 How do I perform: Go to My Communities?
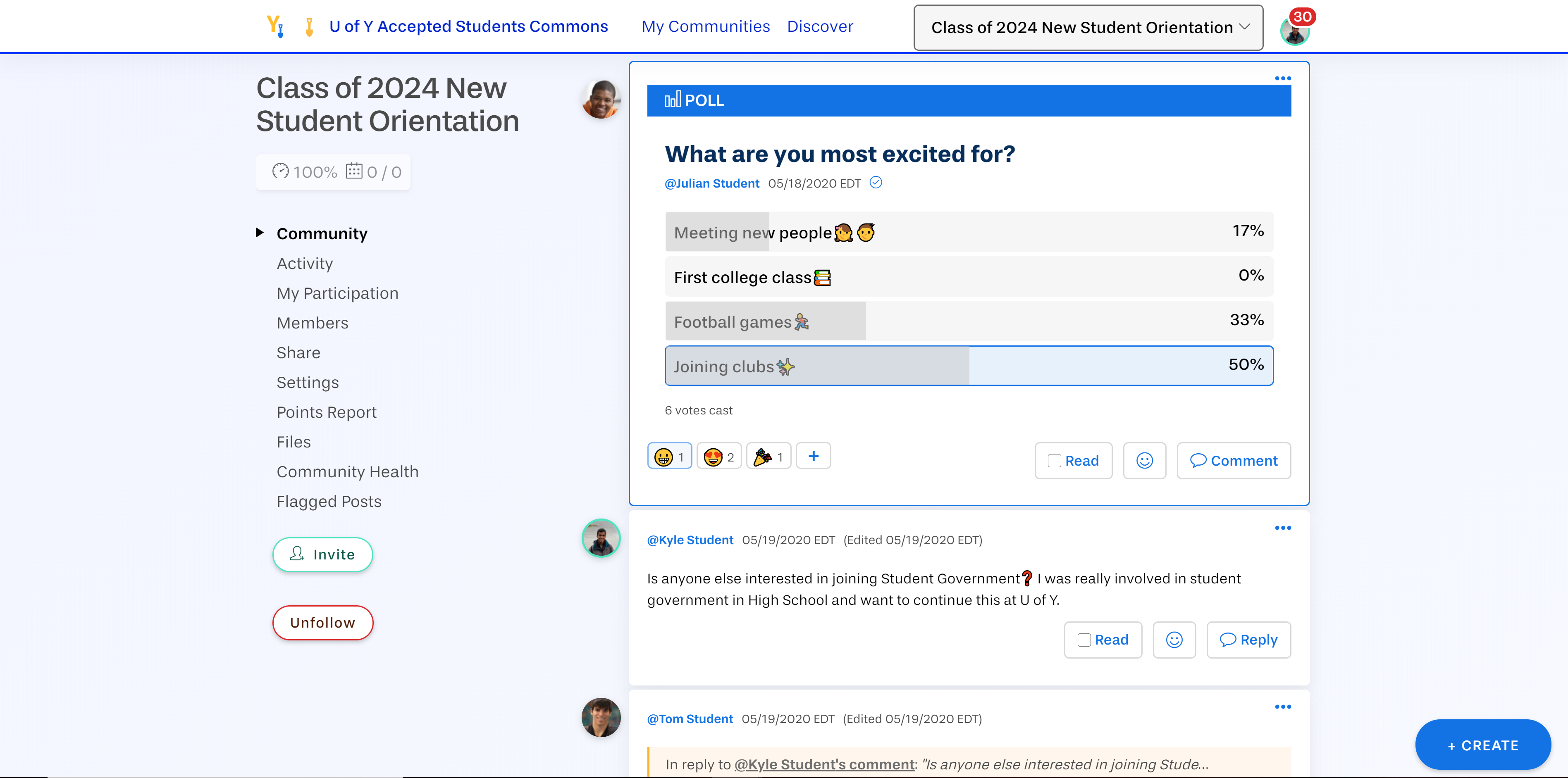(706, 26)
